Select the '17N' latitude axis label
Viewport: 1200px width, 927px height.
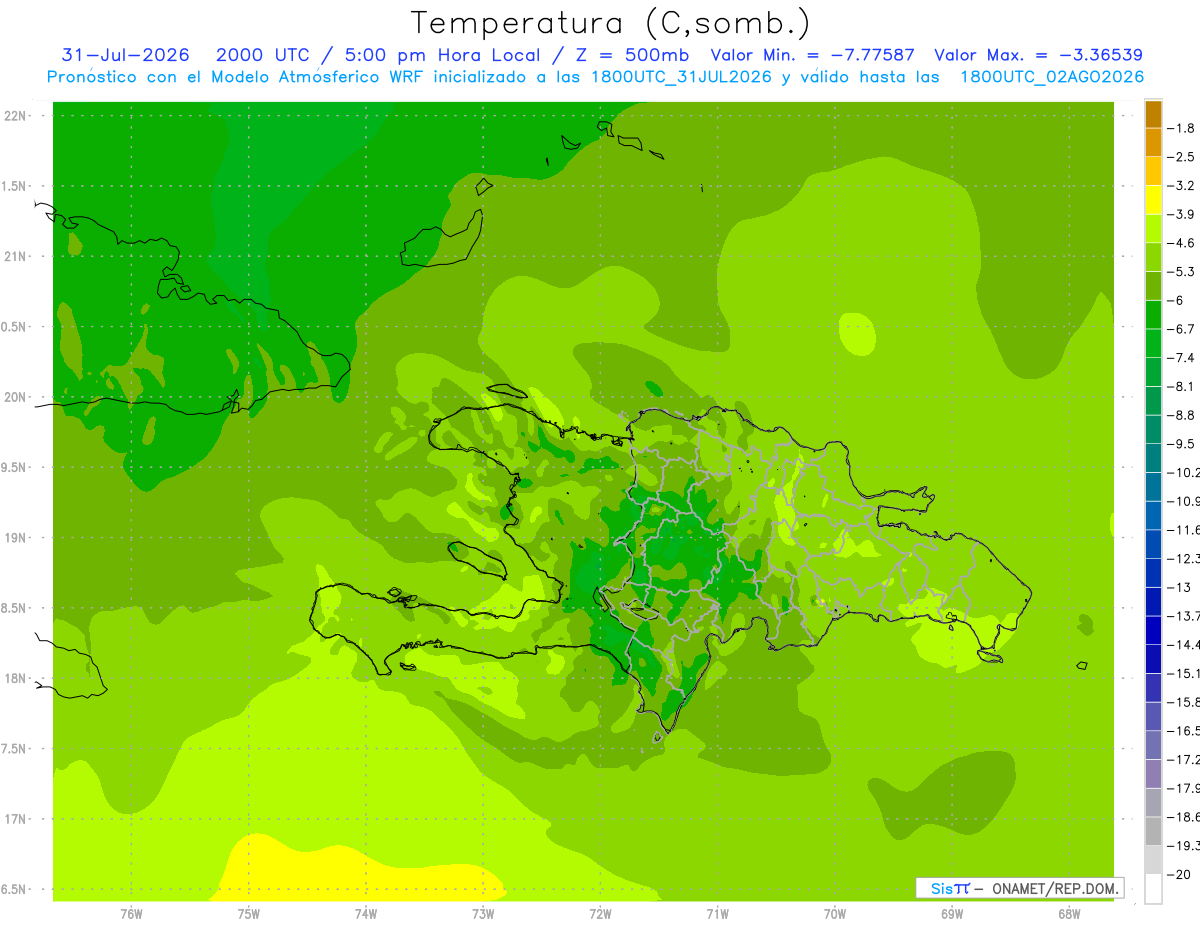15,819
